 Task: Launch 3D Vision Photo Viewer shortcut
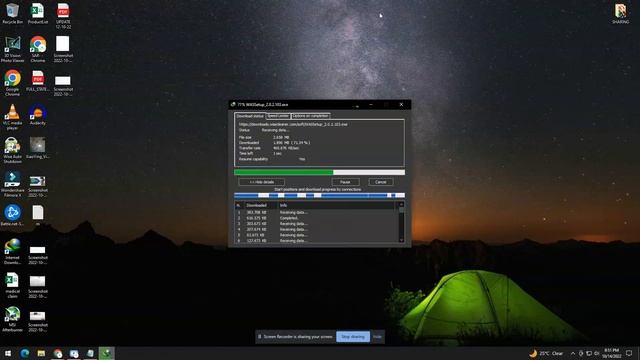[x=12, y=49]
